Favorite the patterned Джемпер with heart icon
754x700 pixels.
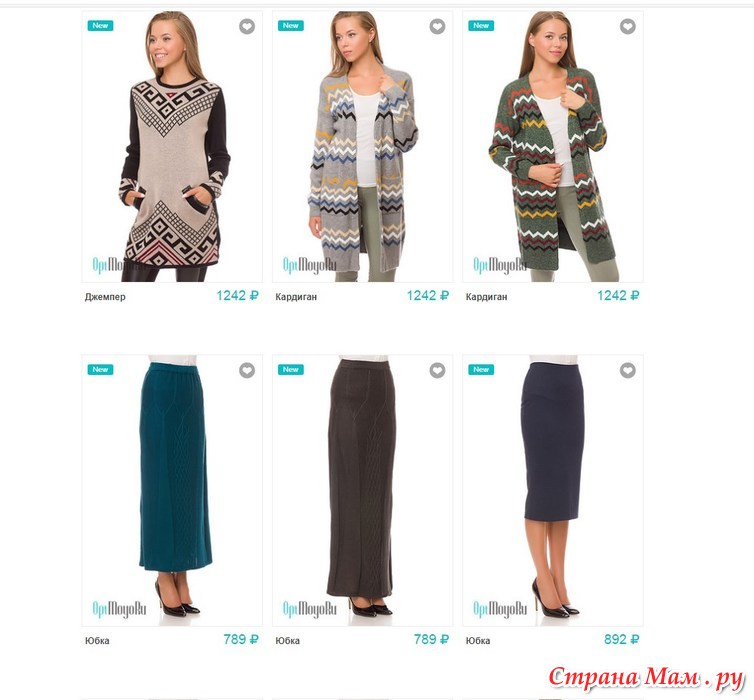(x=247, y=26)
